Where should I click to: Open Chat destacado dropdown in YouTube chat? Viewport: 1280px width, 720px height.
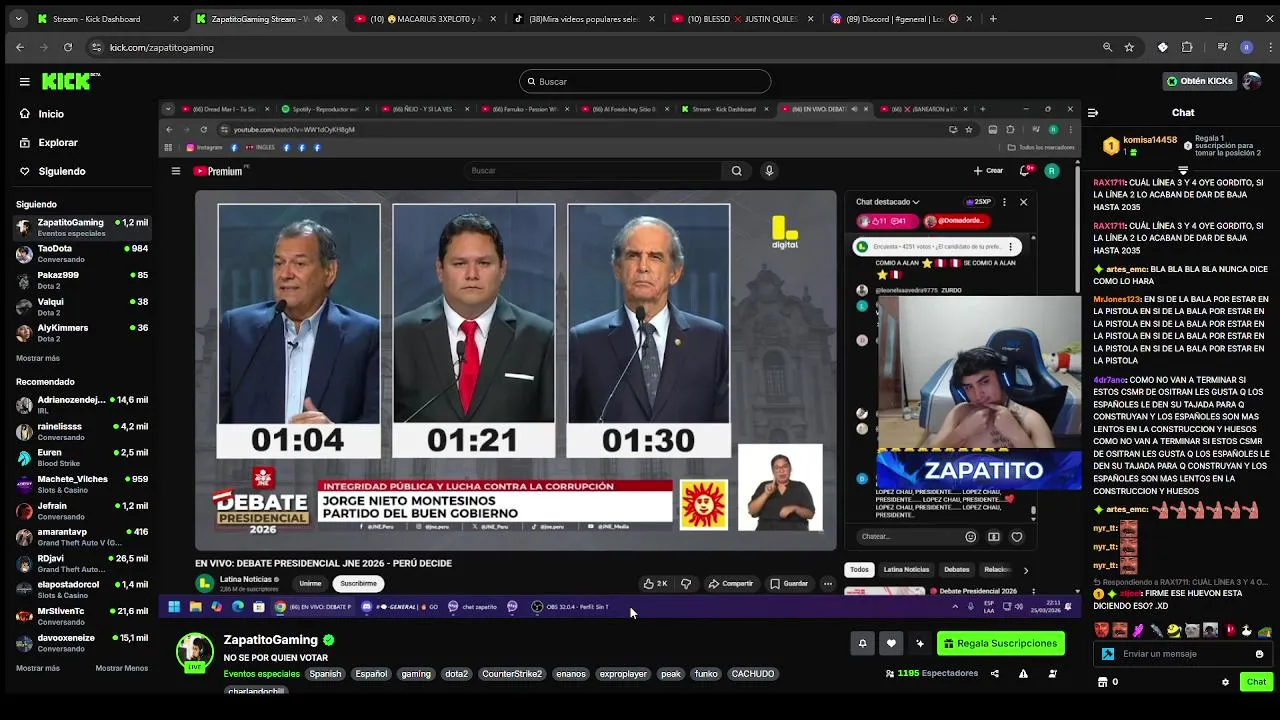pos(888,202)
